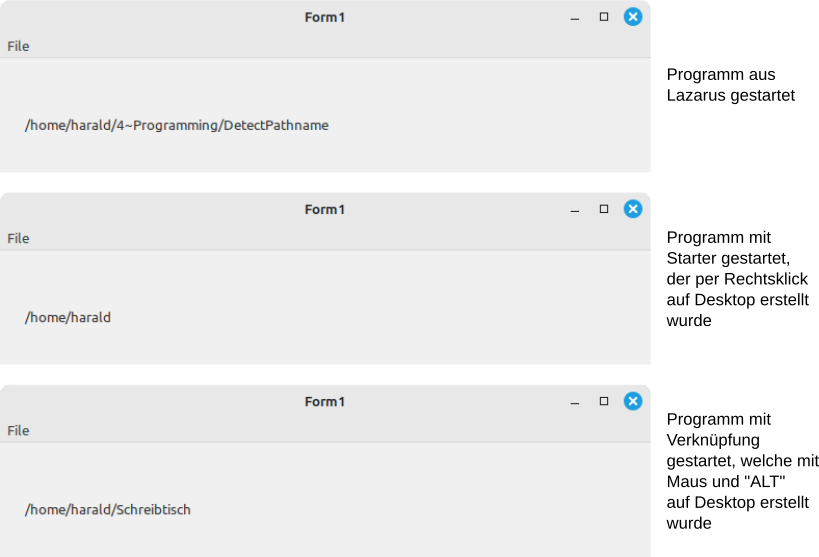
Task: Click Form1 title of the Schreibtisch window
Action: (325, 401)
